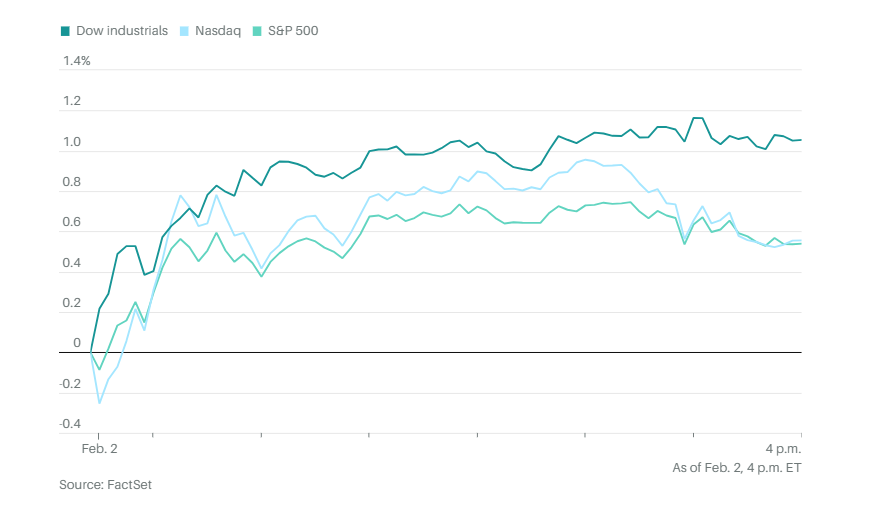Click the 'As of Feb. 2, 4 p.m. ET' timestamp
This screenshot has height=506, width=879.
pyautogui.click(x=737, y=467)
